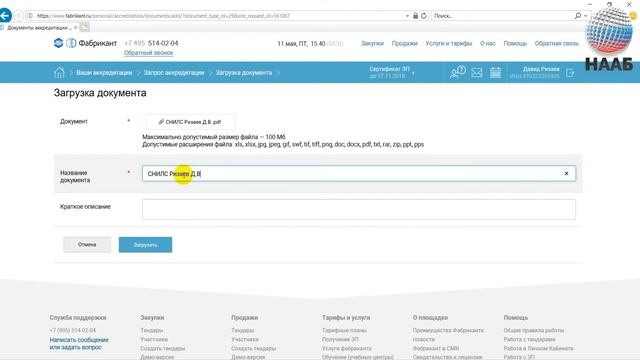
Task: Click 'Участники' under the Закупки footer column
Action: 154,339
